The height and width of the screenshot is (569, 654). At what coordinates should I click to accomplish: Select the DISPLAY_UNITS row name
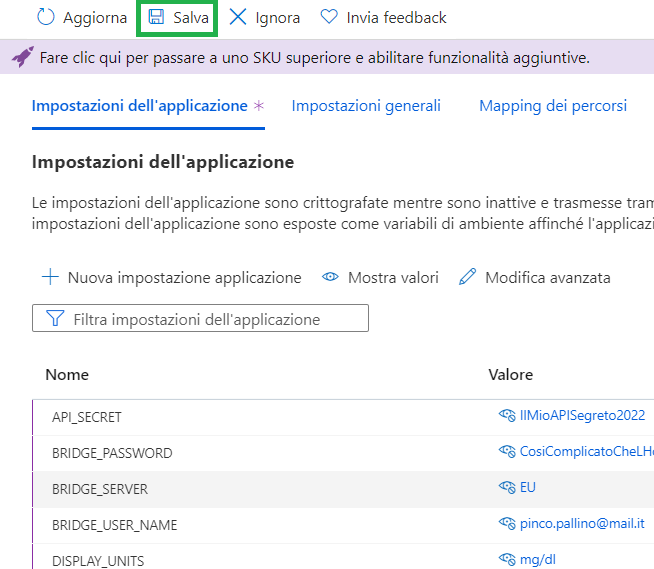point(98,561)
